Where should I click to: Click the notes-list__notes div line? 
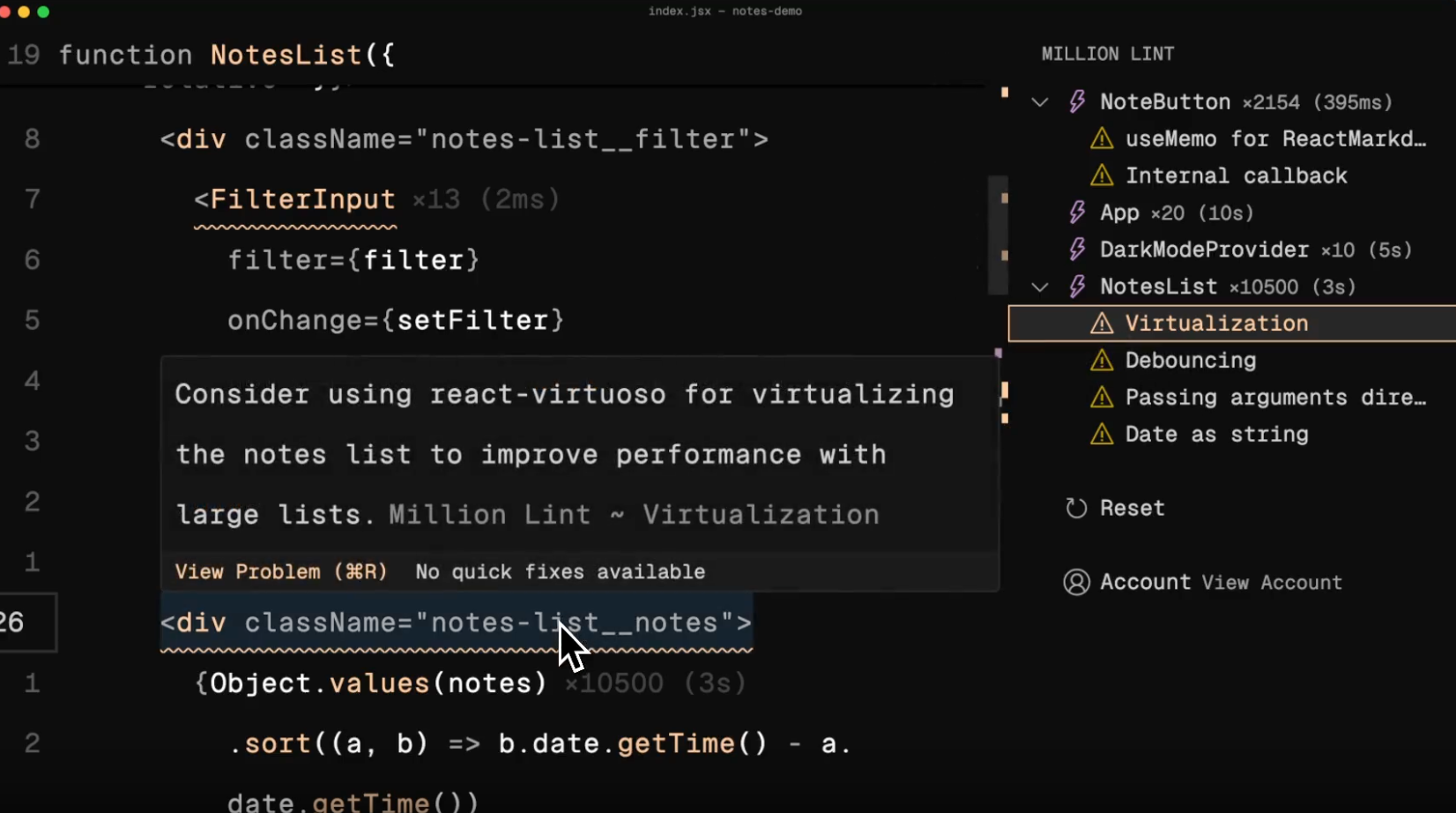tap(456, 623)
